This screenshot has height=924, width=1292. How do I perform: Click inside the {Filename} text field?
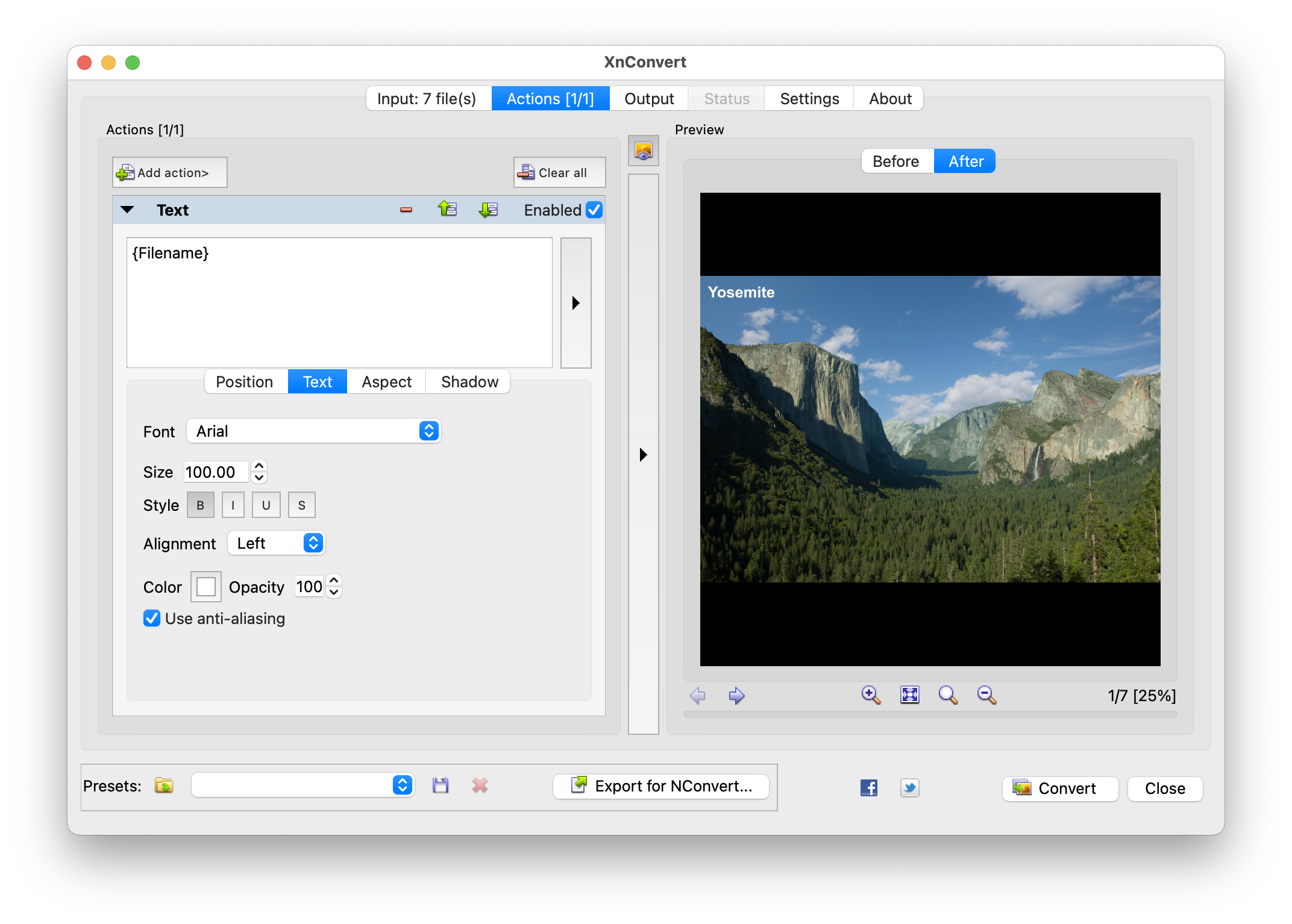coord(337,301)
